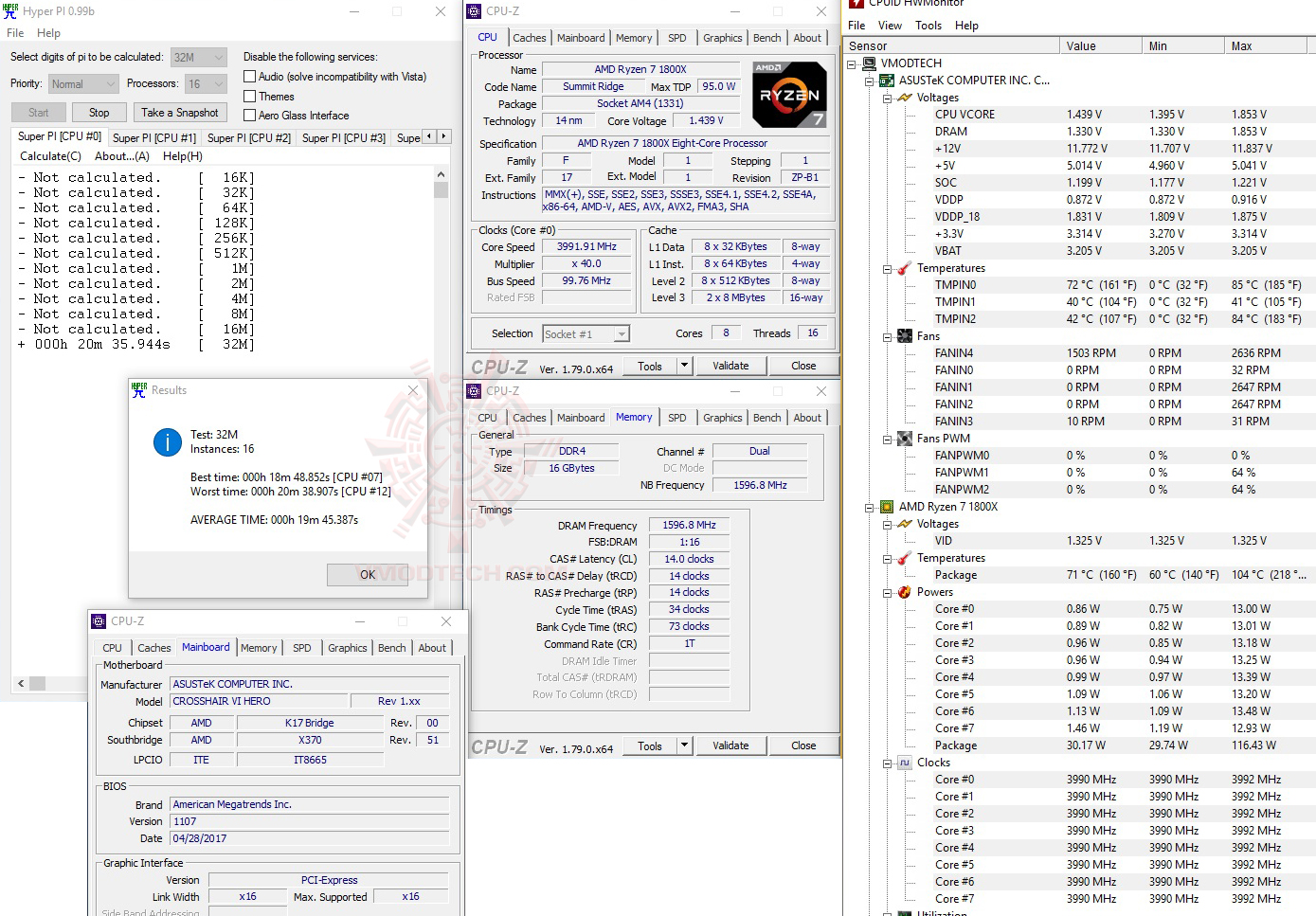Click the Temperatures icon under AMD Ryzen 7 1800X
The height and width of the screenshot is (916, 1316).
[904, 558]
